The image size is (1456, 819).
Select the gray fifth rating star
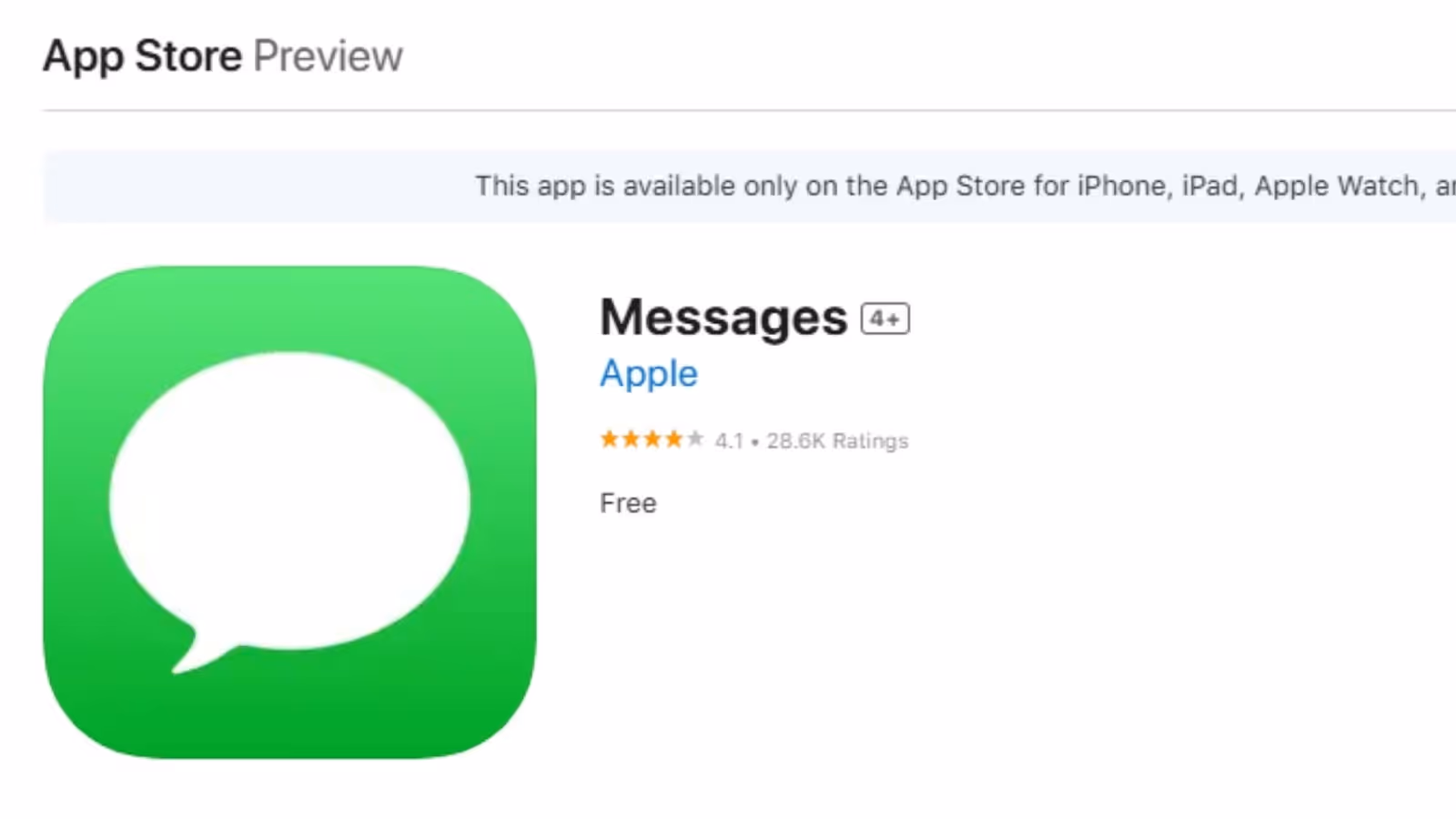click(695, 440)
